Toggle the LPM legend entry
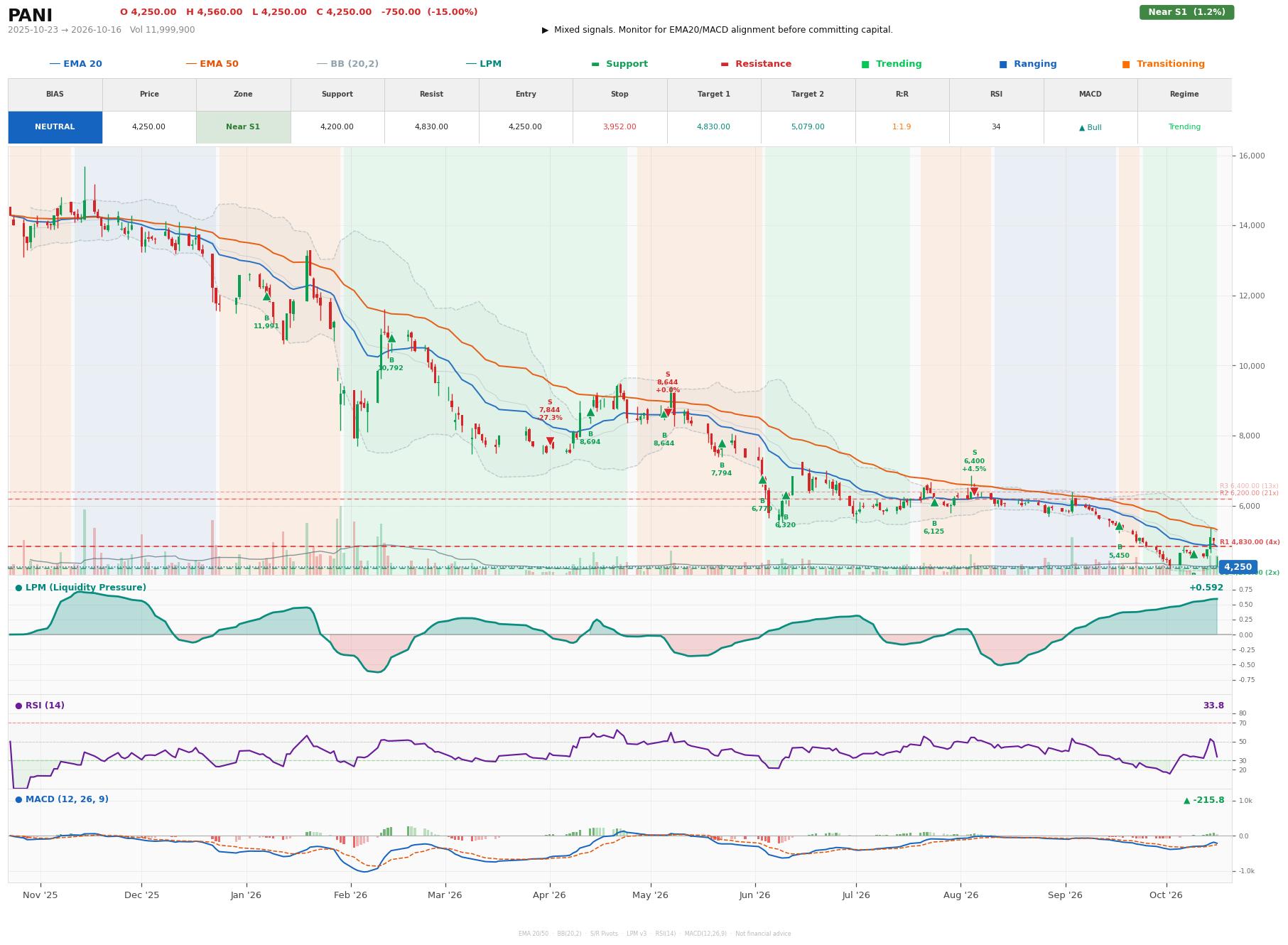Screen dimensions: 1288x945 click(483, 64)
